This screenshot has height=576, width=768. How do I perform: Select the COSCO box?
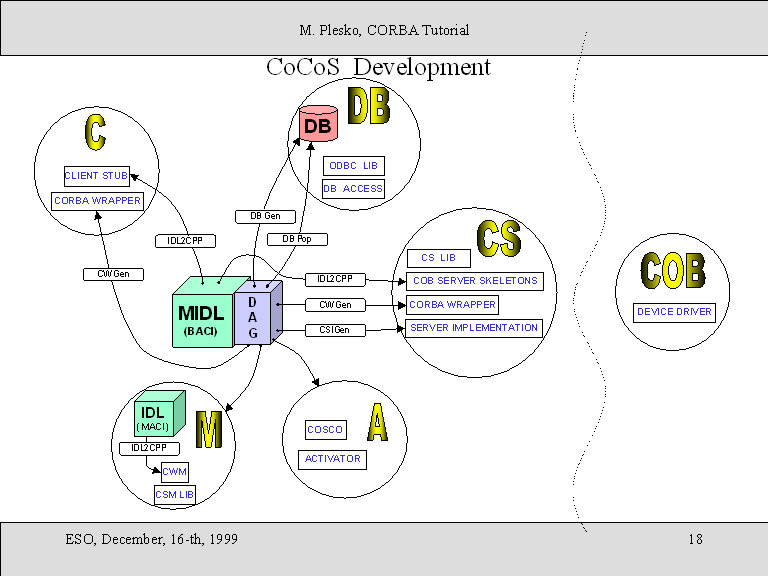click(x=325, y=430)
